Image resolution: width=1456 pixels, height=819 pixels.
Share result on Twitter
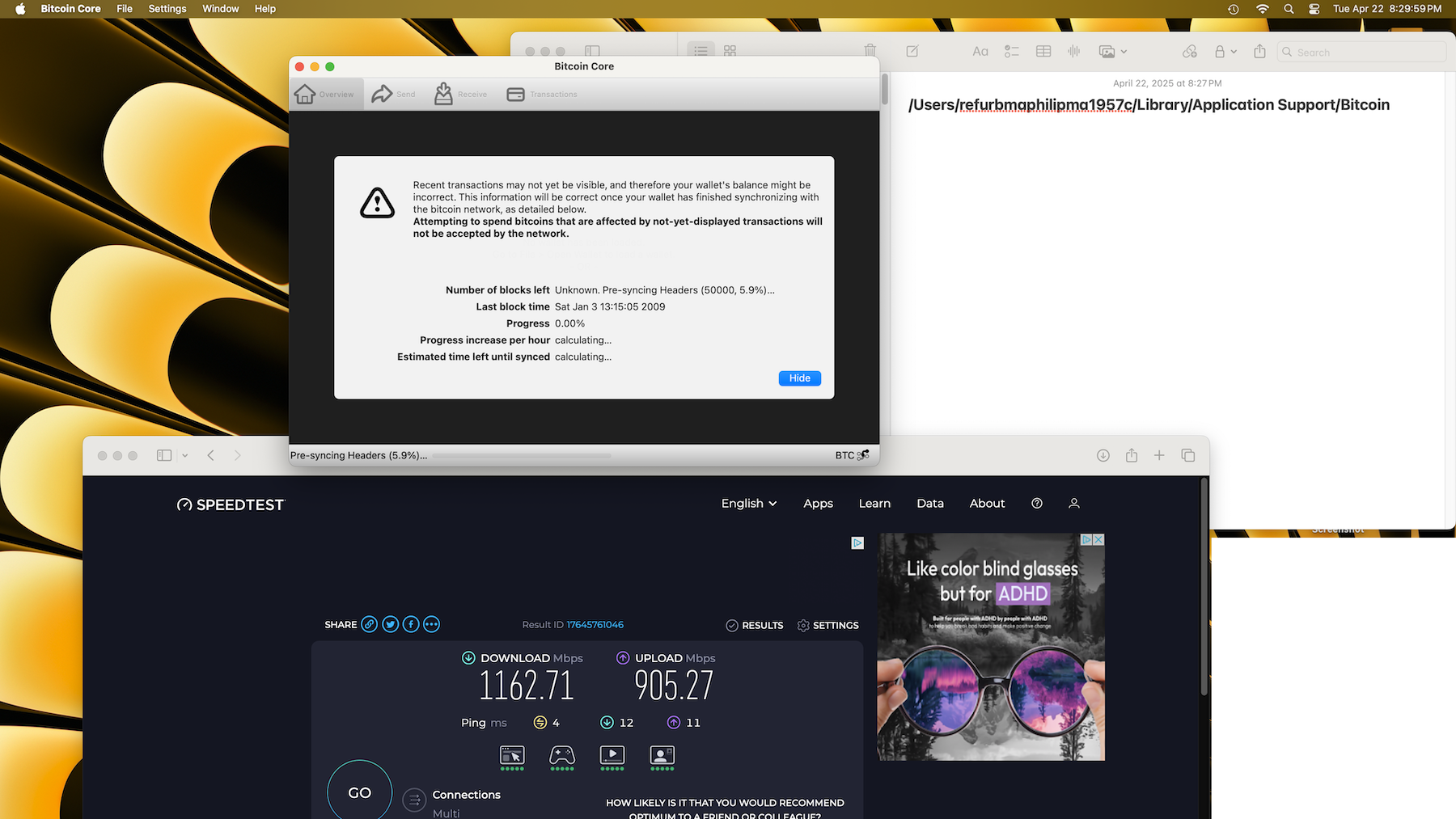point(390,624)
